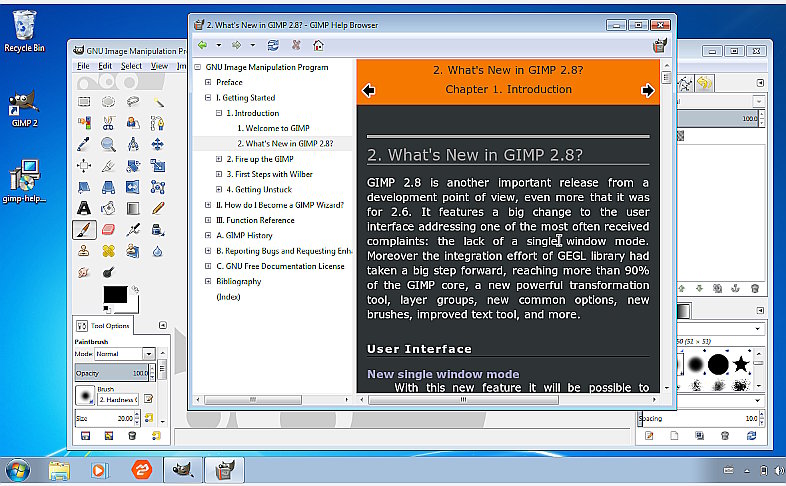Switch to the Tool Options tab
The width and height of the screenshot is (786, 486).
coord(103,326)
